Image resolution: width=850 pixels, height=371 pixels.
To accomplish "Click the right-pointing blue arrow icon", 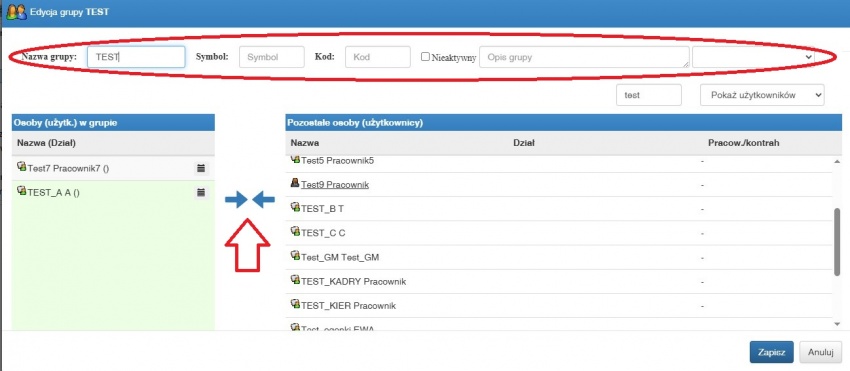I will click(236, 200).
